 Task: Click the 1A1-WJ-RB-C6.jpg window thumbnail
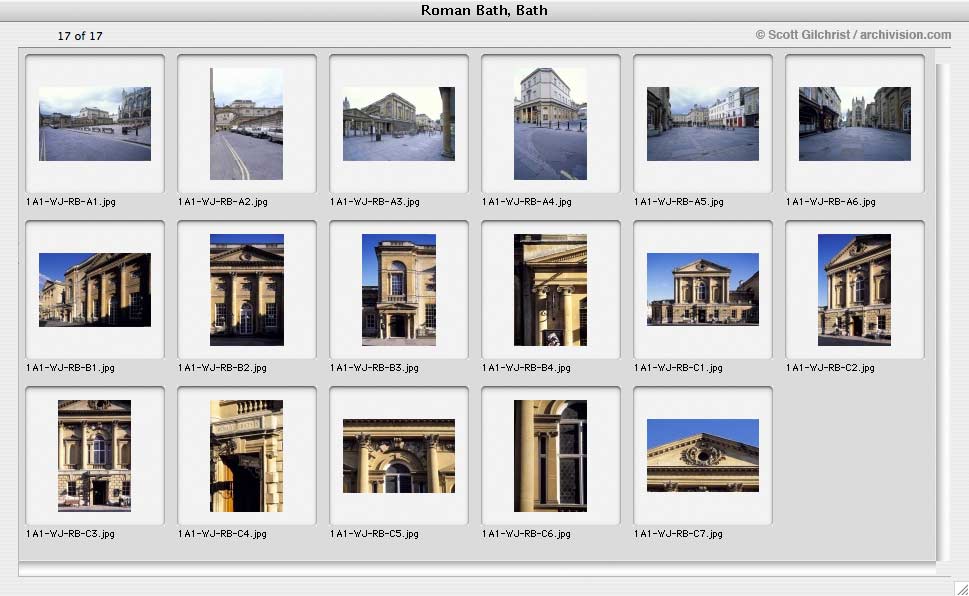point(551,456)
